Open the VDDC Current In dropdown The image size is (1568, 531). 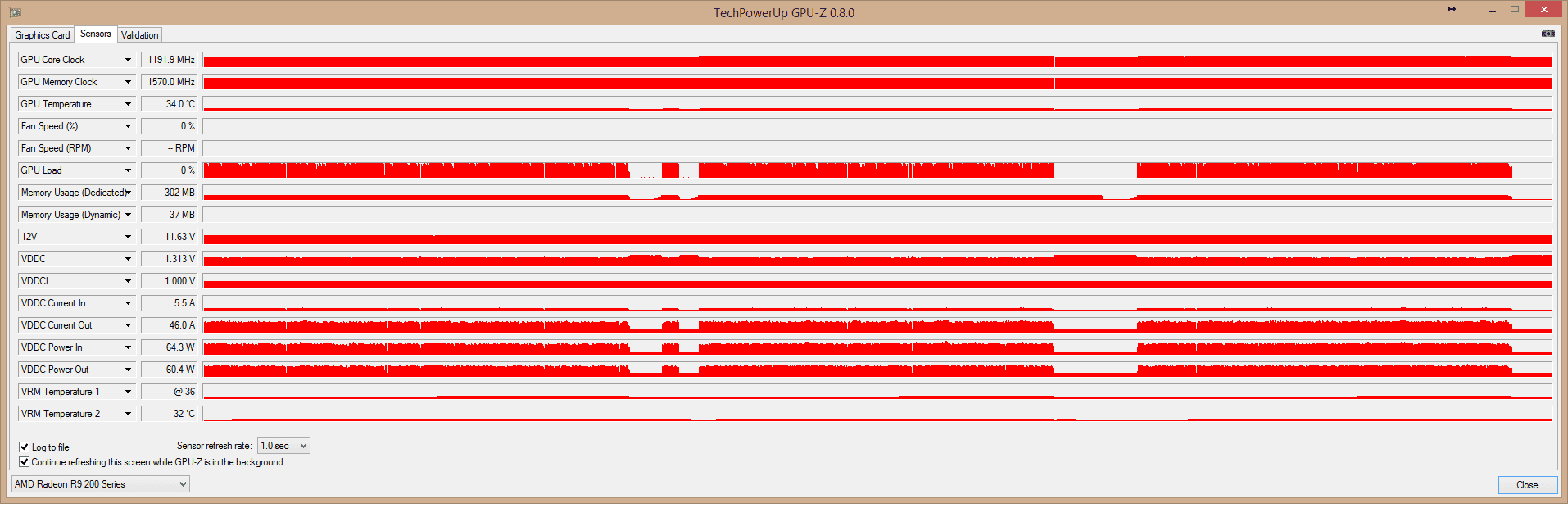tap(76, 303)
